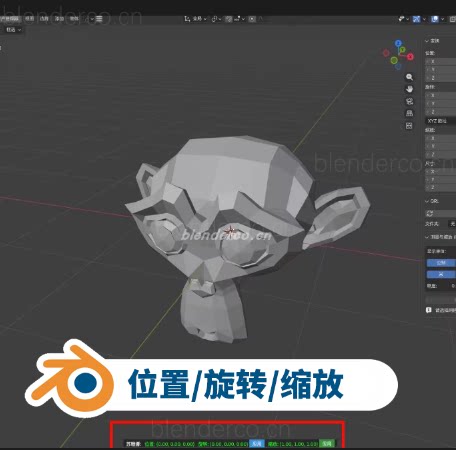Click the 缩放 X field in transform panel
456x450 pixels.
441,138
